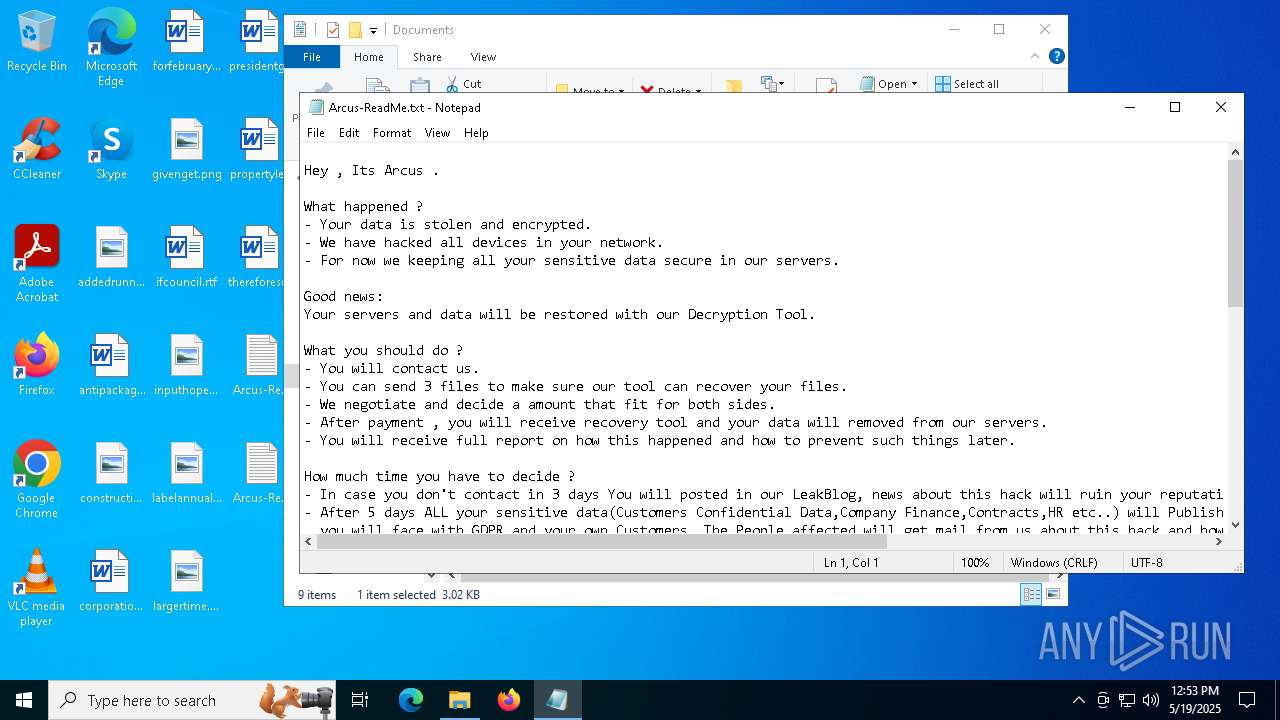The height and width of the screenshot is (720, 1280).
Task: Switch Explorer to details view icon
Action: (1031, 594)
